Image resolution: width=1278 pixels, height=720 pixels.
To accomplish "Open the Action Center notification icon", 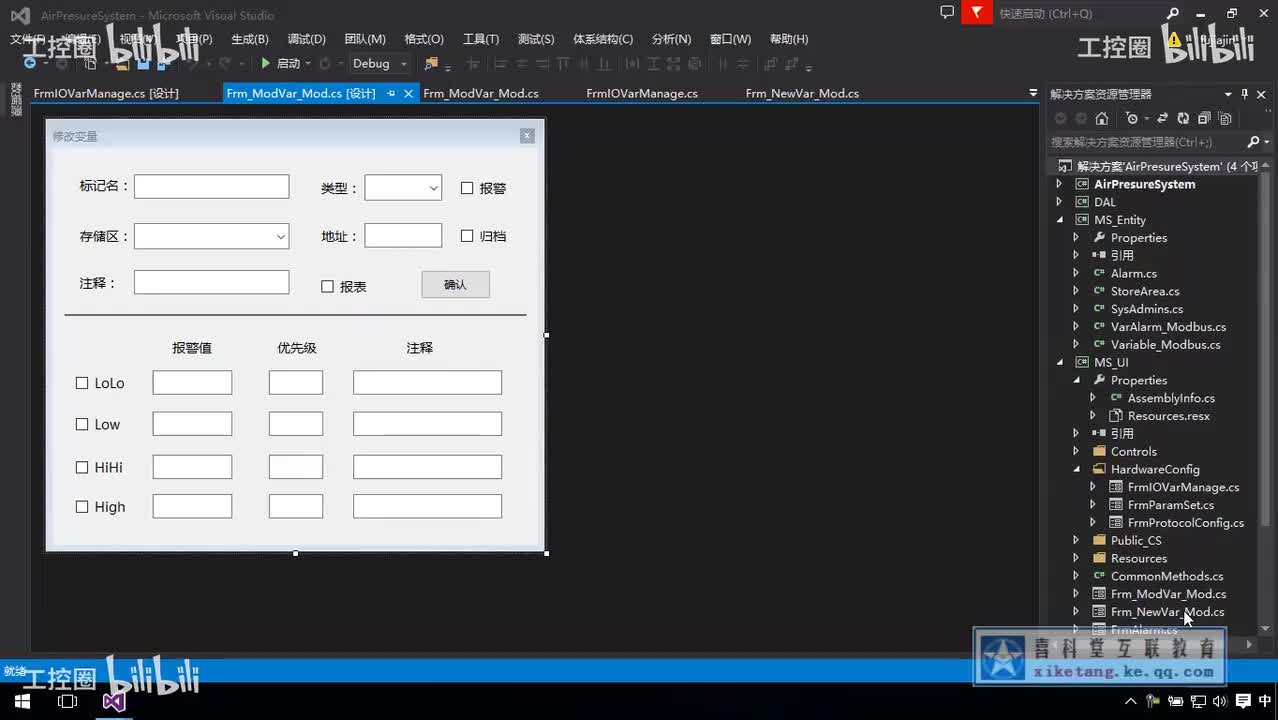I will click(1244, 701).
